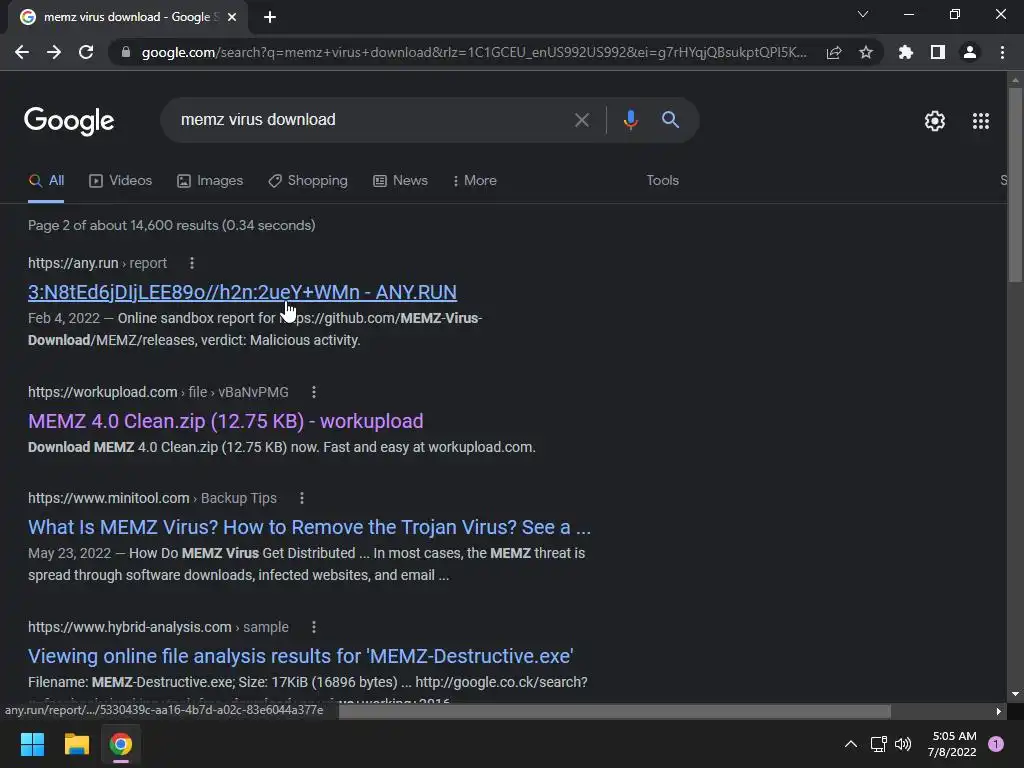Viewport: 1024px width, 768px height.
Task: Clear the search box text
Action: [581, 120]
